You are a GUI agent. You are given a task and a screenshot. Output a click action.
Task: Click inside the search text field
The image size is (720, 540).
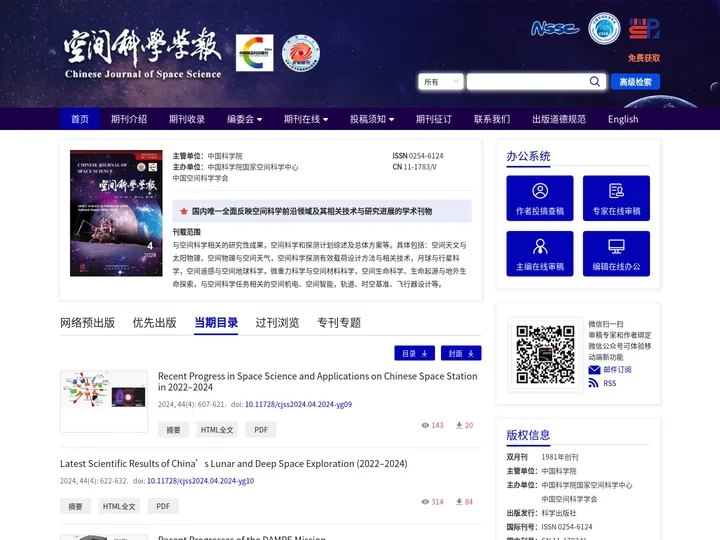(x=528, y=82)
